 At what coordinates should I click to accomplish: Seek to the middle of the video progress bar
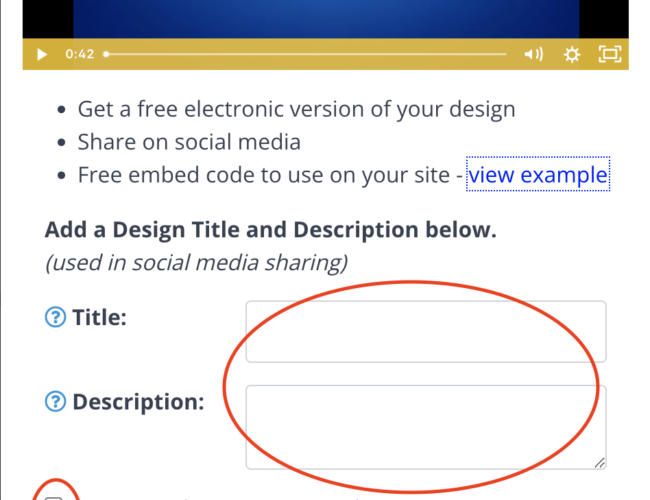[307, 54]
